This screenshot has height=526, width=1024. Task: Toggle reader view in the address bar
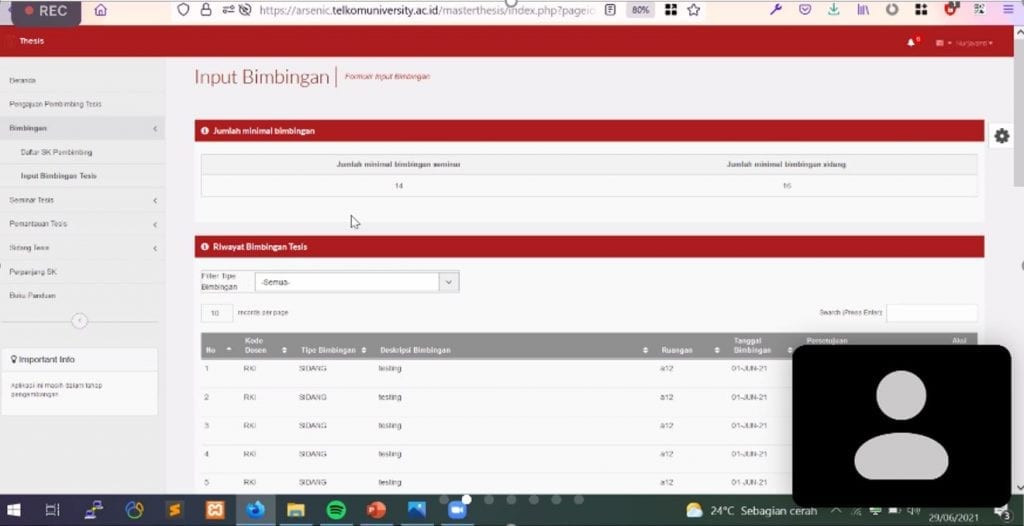coord(610,10)
